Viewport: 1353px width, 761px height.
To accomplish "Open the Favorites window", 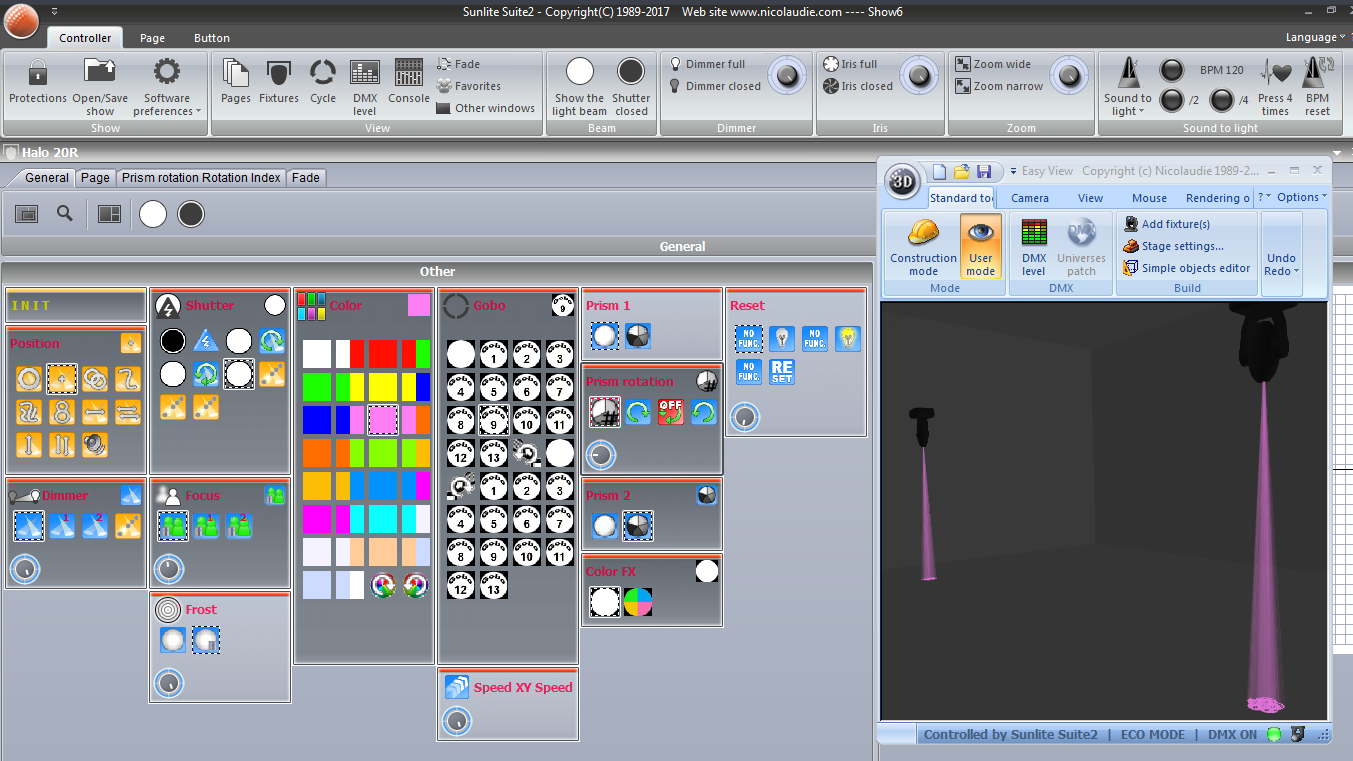I will coord(469,86).
